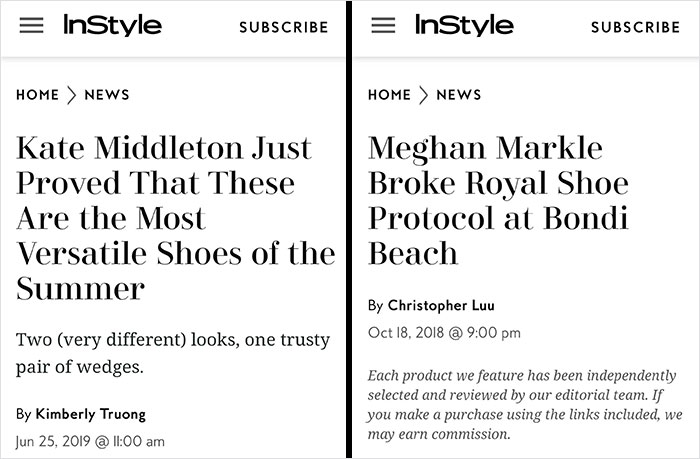
Task: Click InStyle logo above Meghan Markle article
Action: pos(463,25)
